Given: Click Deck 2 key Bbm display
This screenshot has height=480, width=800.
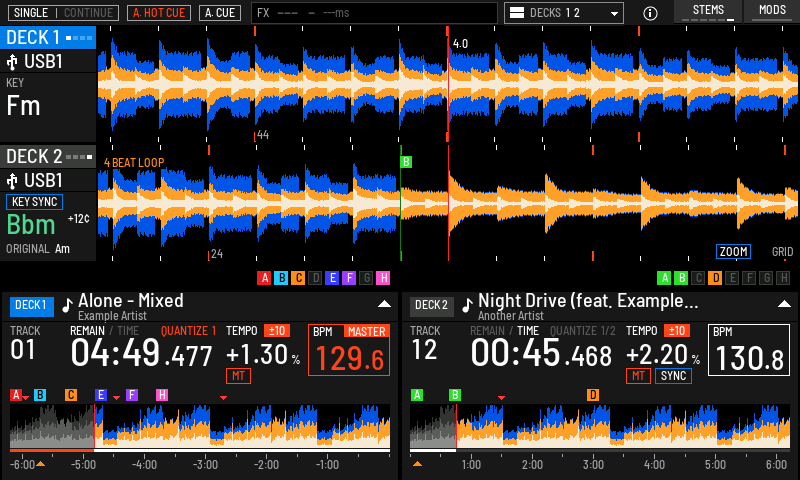Looking at the screenshot, I should click(x=31, y=224).
